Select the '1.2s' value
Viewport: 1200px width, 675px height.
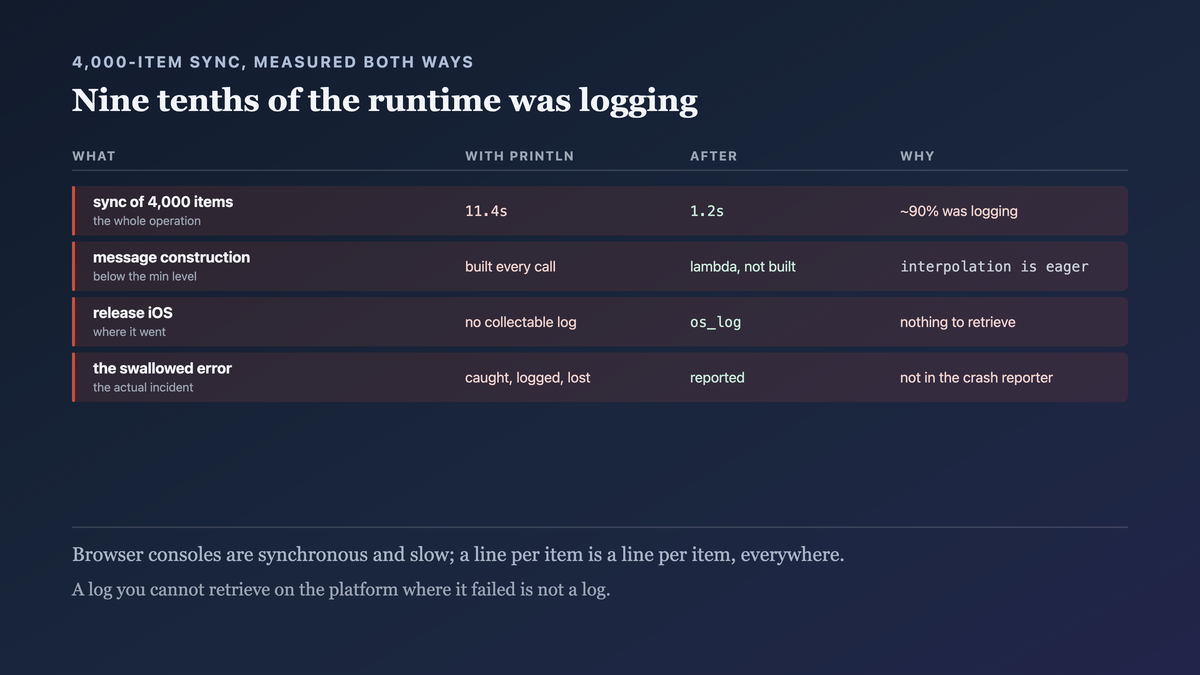pyautogui.click(x=707, y=211)
